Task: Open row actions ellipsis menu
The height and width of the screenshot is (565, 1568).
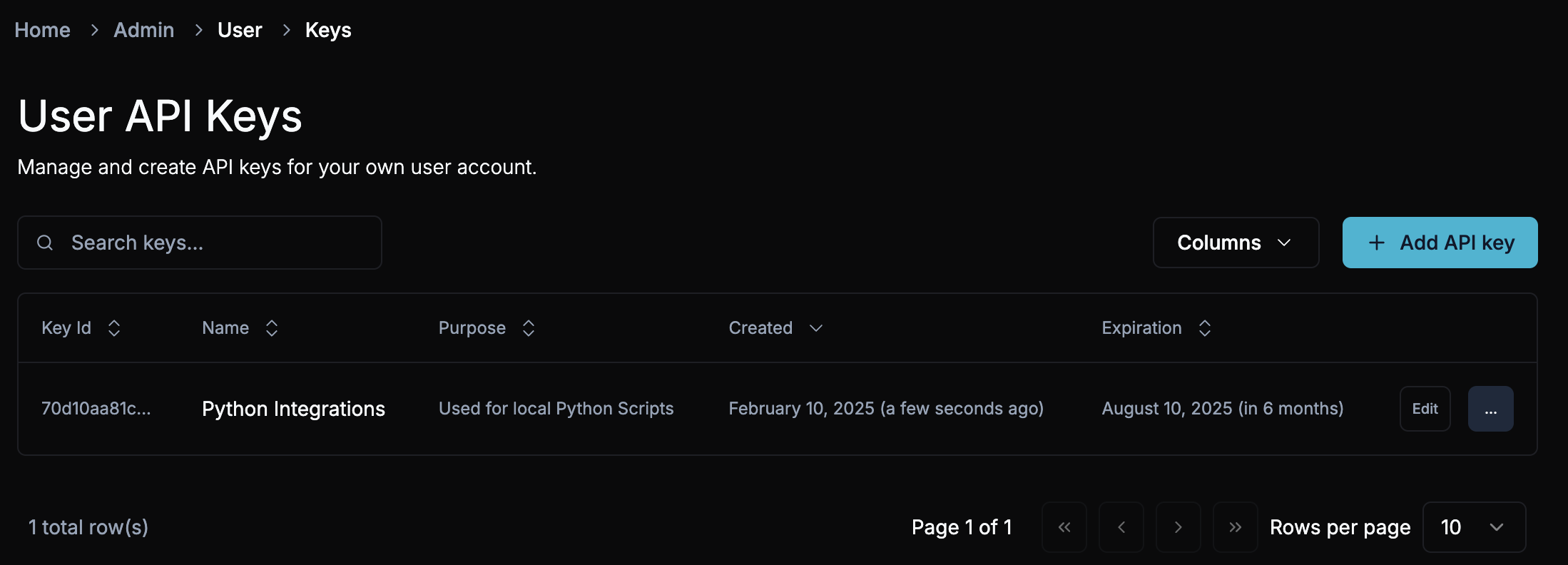Action: [x=1490, y=409]
